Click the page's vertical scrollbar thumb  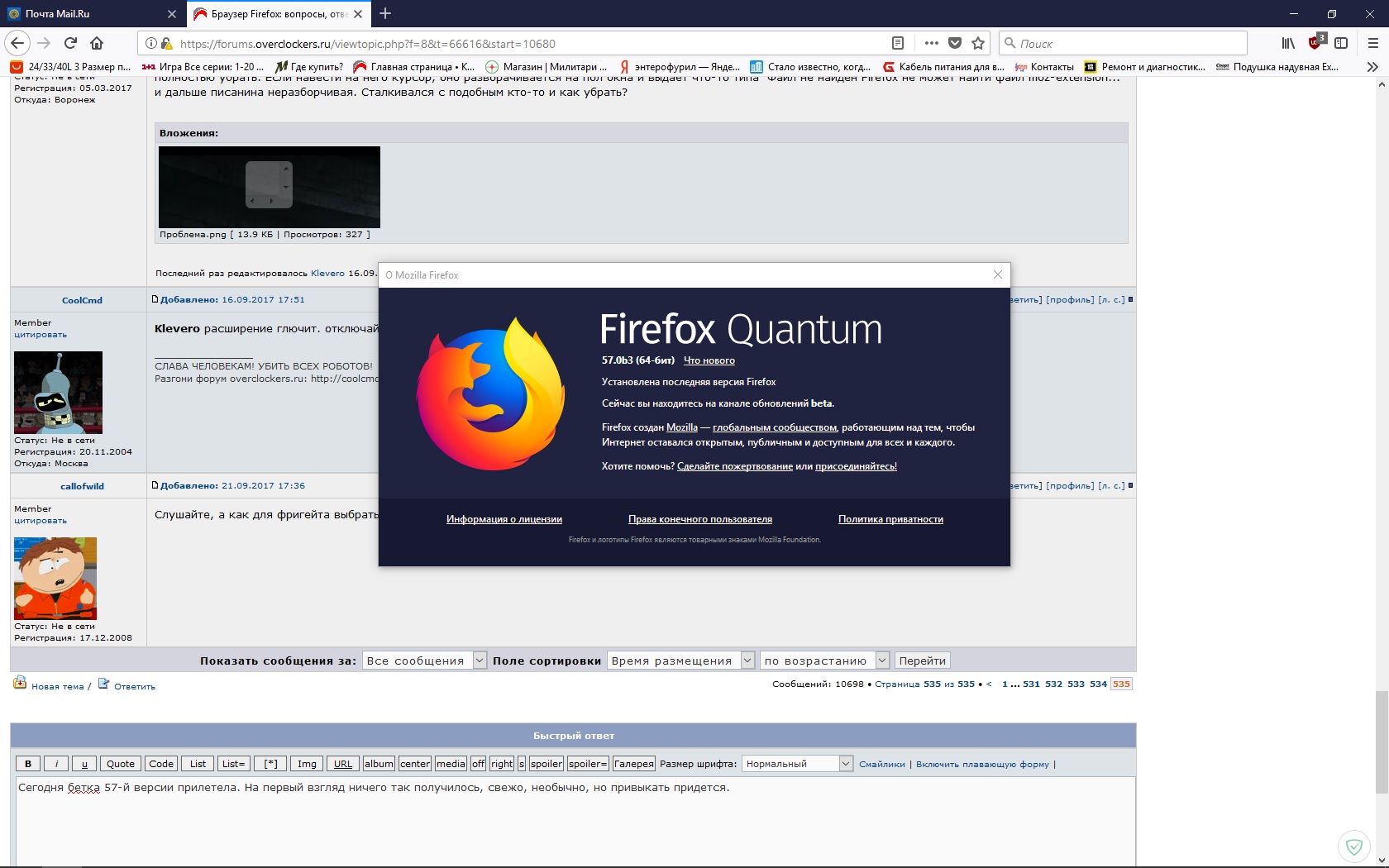pyautogui.click(x=1382, y=741)
